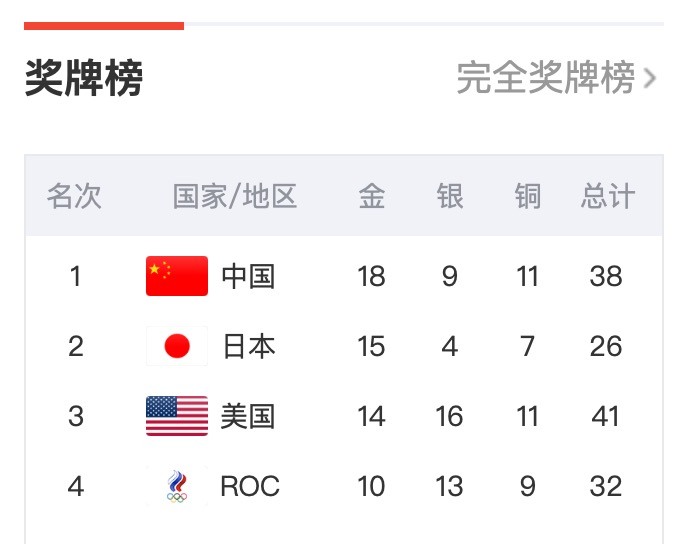Select the 奖牌榜 section heading
Viewport: 690px width, 544px height.
84,77
